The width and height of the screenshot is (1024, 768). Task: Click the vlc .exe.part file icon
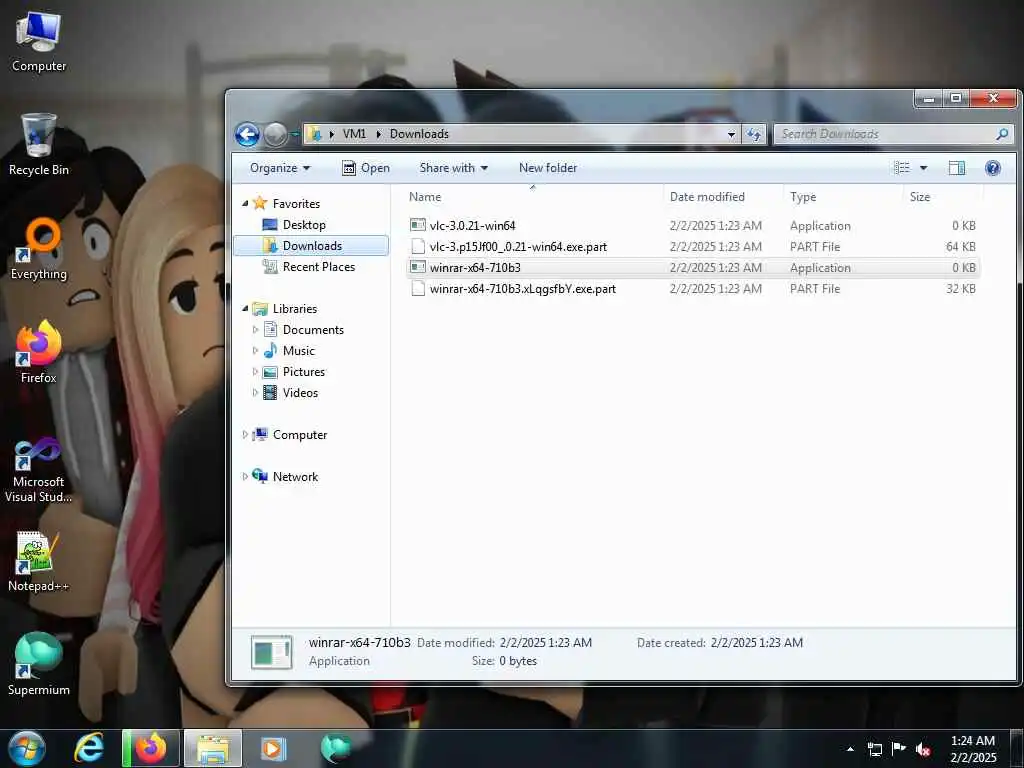coord(418,246)
